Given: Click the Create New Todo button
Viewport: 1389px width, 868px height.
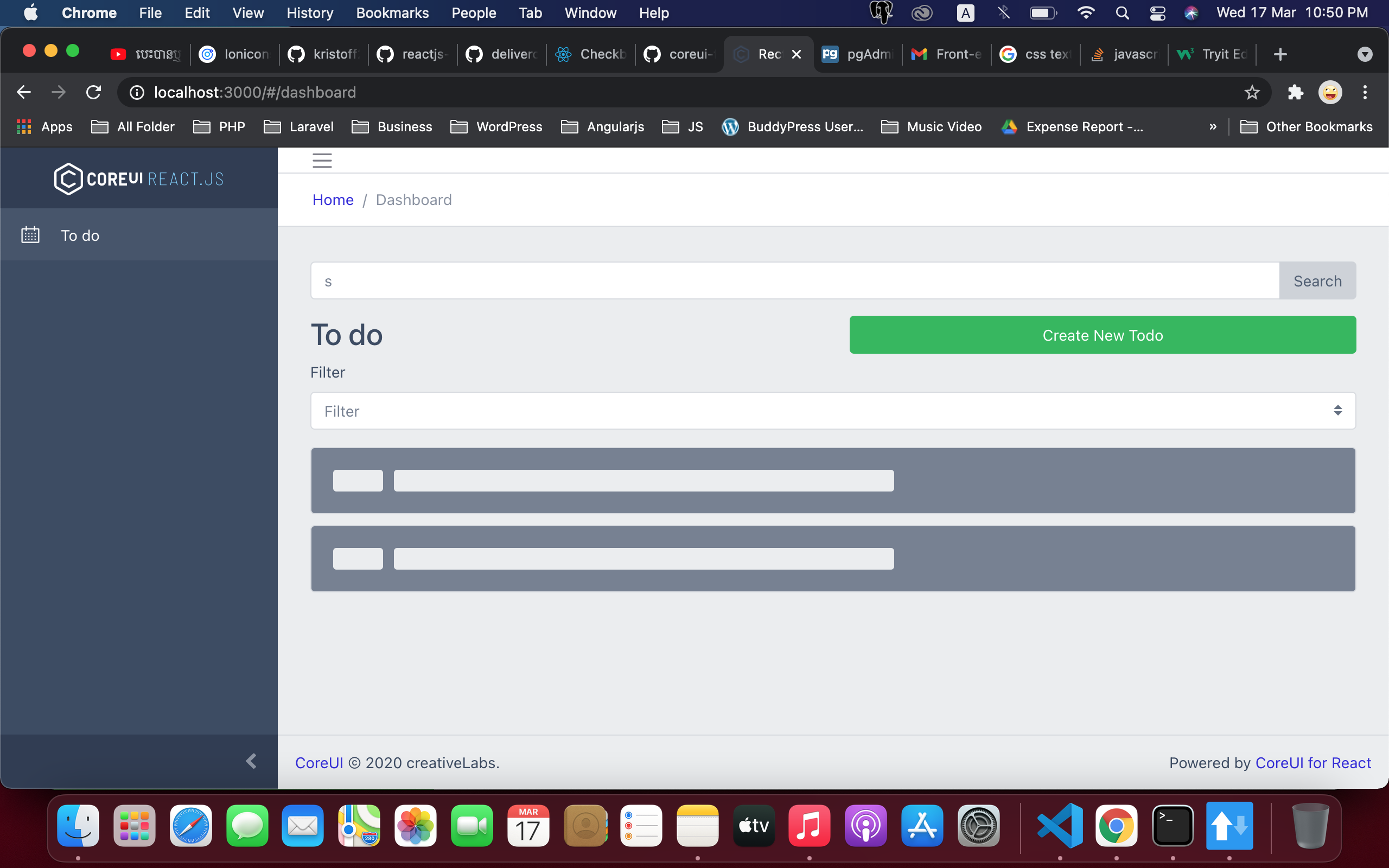Looking at the screenshot, I should click(x=1103, y=335).
